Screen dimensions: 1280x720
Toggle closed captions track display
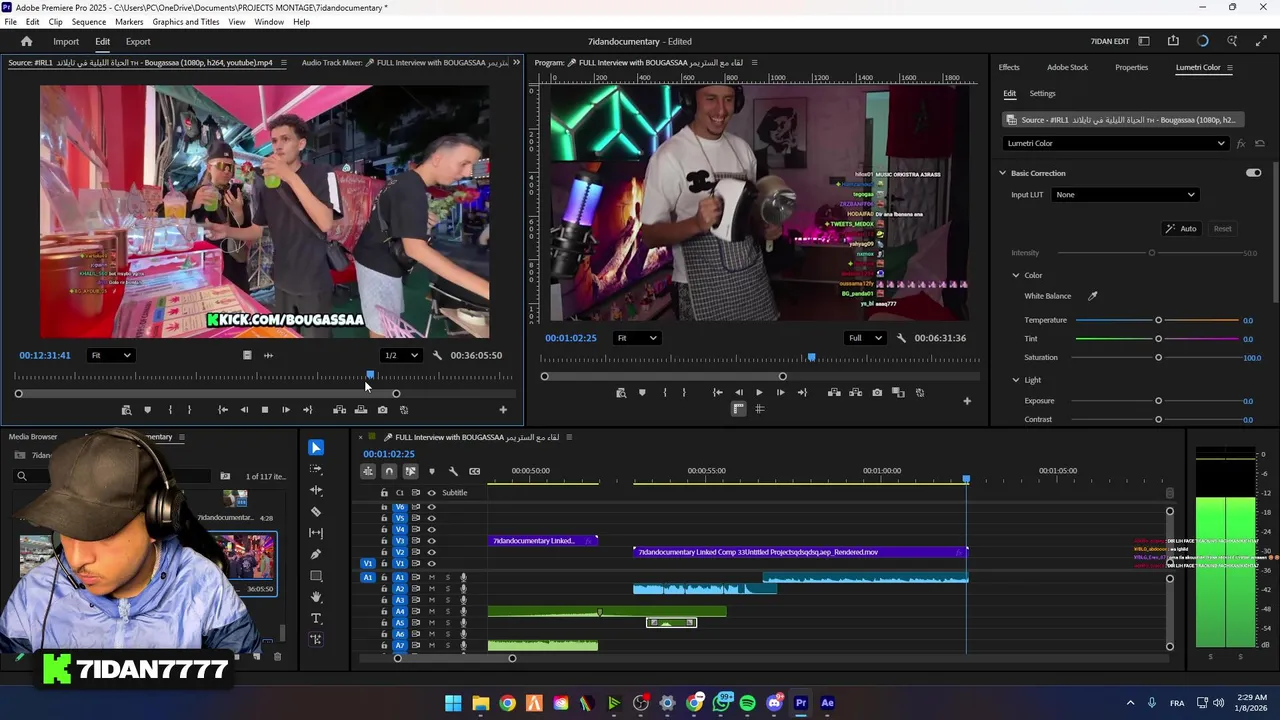pos(474,471)
